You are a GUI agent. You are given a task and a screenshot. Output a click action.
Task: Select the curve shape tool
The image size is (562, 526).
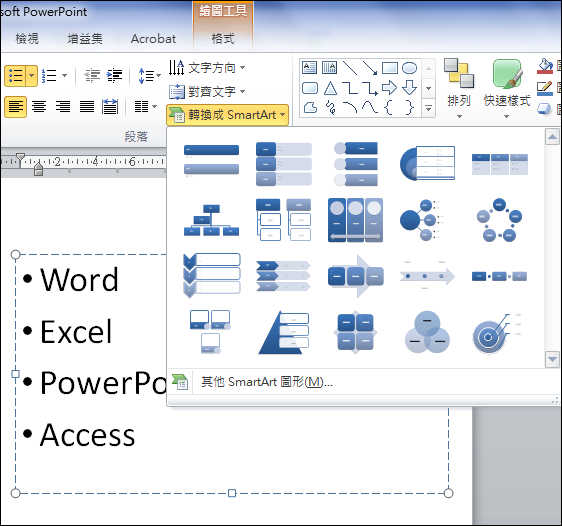(370, 107)
